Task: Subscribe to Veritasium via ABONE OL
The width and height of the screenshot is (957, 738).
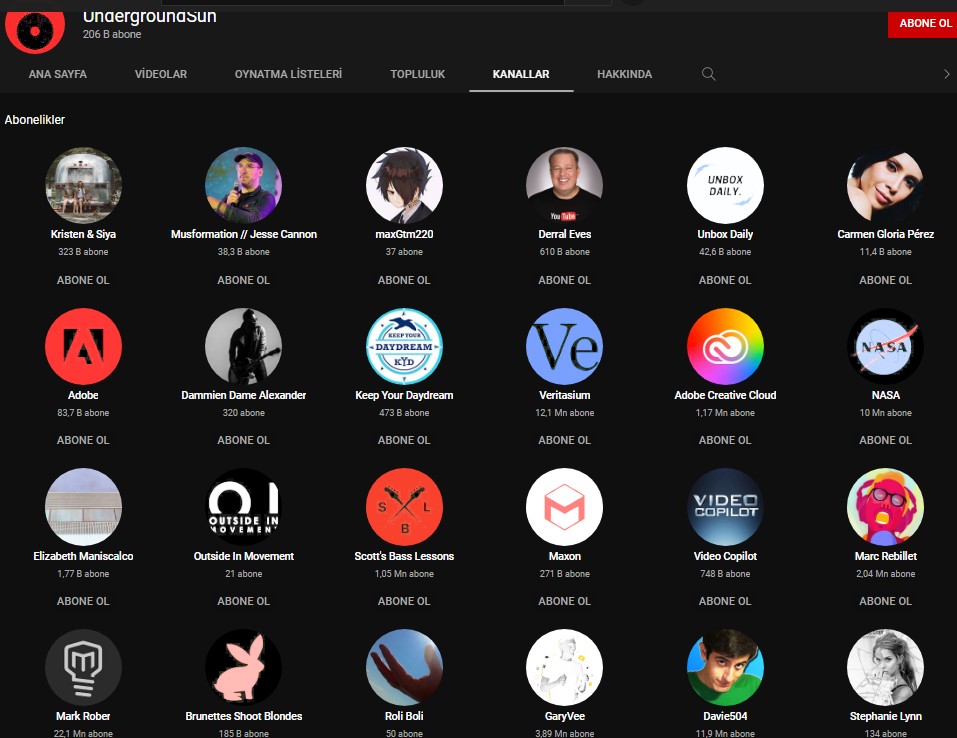Action: (565, 440)
